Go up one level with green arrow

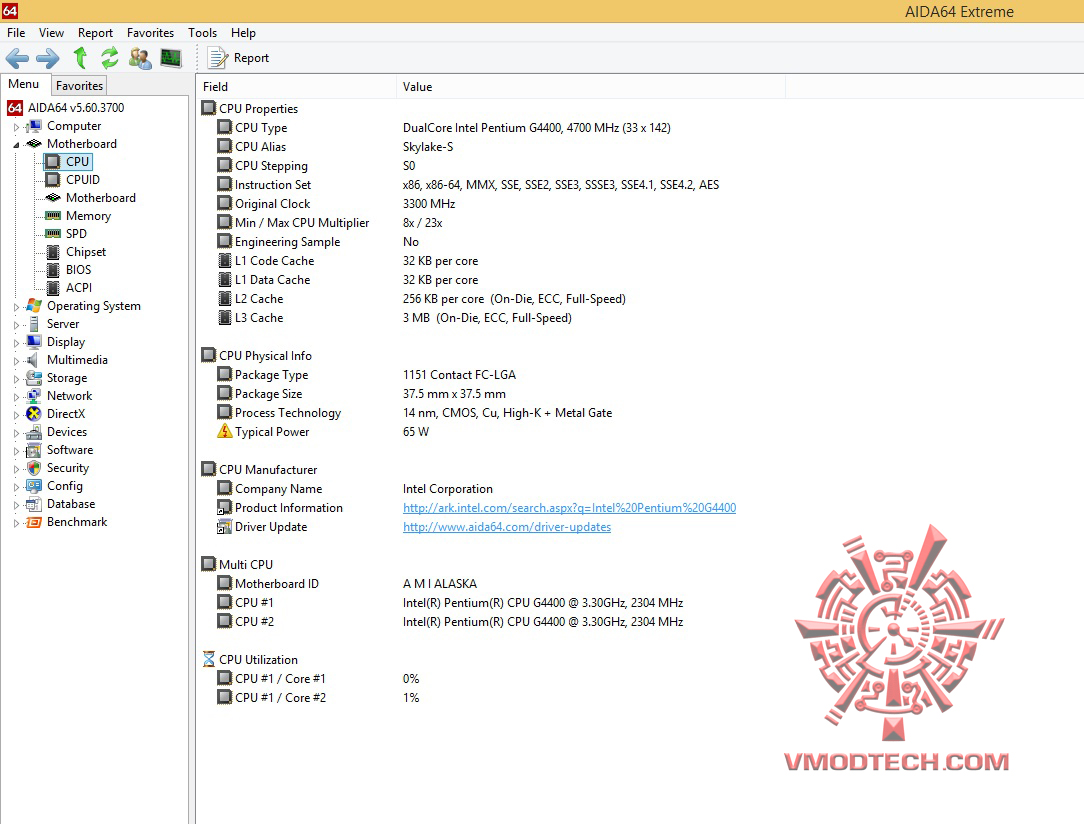[x=80, y=58]
